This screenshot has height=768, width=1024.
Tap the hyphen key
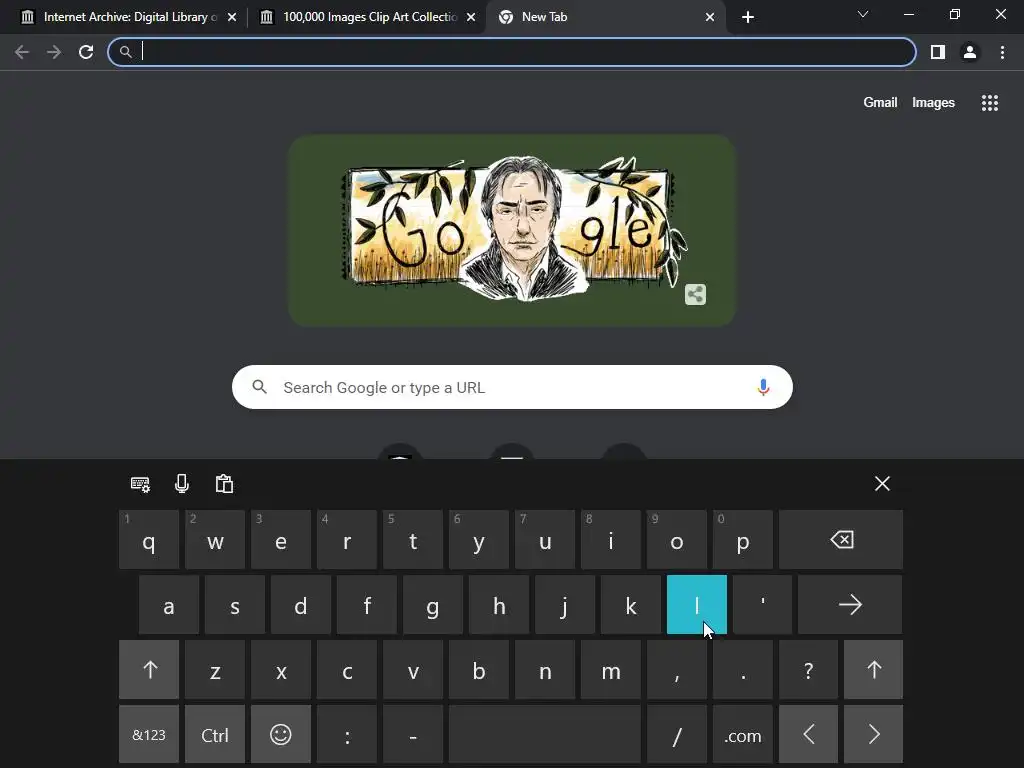pos(413,735)
